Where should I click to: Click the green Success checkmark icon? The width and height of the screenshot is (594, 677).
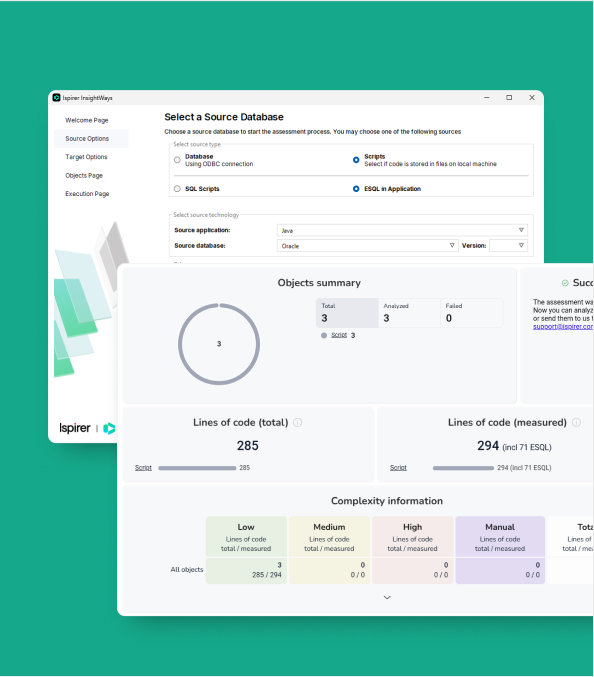565,283
